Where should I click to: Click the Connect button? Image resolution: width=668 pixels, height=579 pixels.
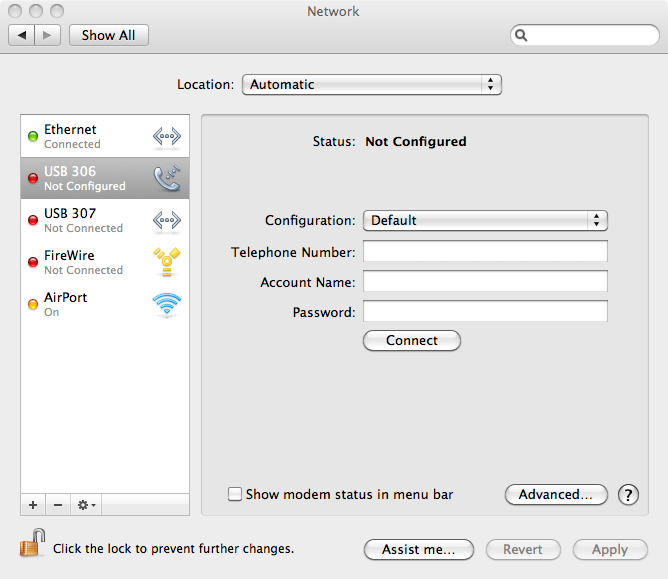point(411,340)
